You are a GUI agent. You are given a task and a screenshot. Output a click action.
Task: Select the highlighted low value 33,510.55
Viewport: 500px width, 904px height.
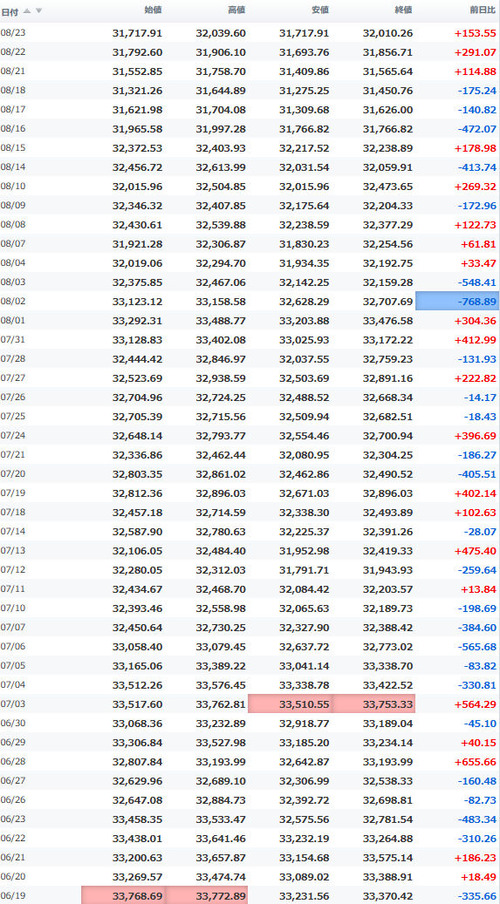point(290,704)
